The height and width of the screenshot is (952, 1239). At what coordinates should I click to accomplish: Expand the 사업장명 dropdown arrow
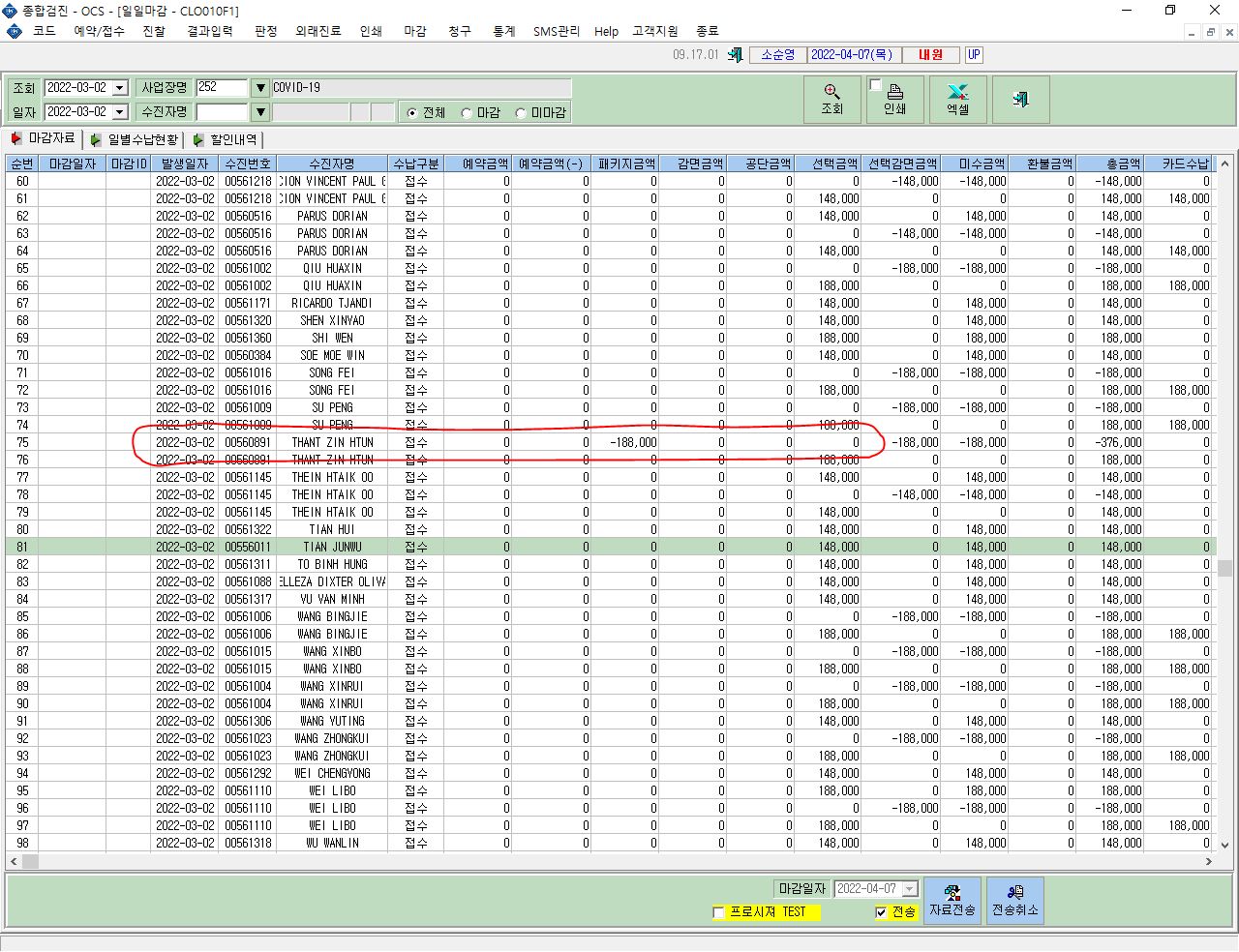pyautogui.click(x=259, y=88)
